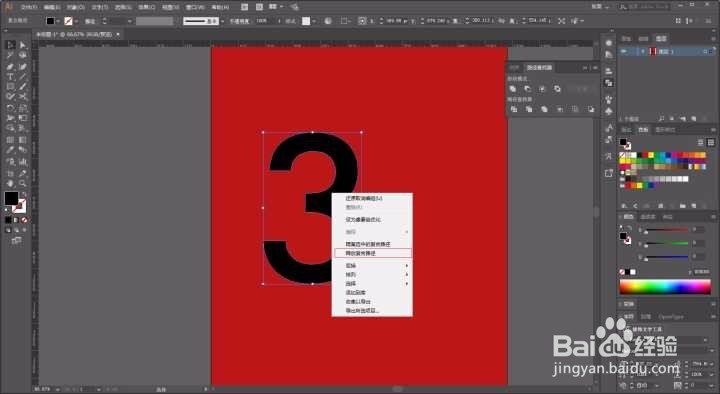
Task: Open 对象(O) menu
Action: tap(75, 7)
